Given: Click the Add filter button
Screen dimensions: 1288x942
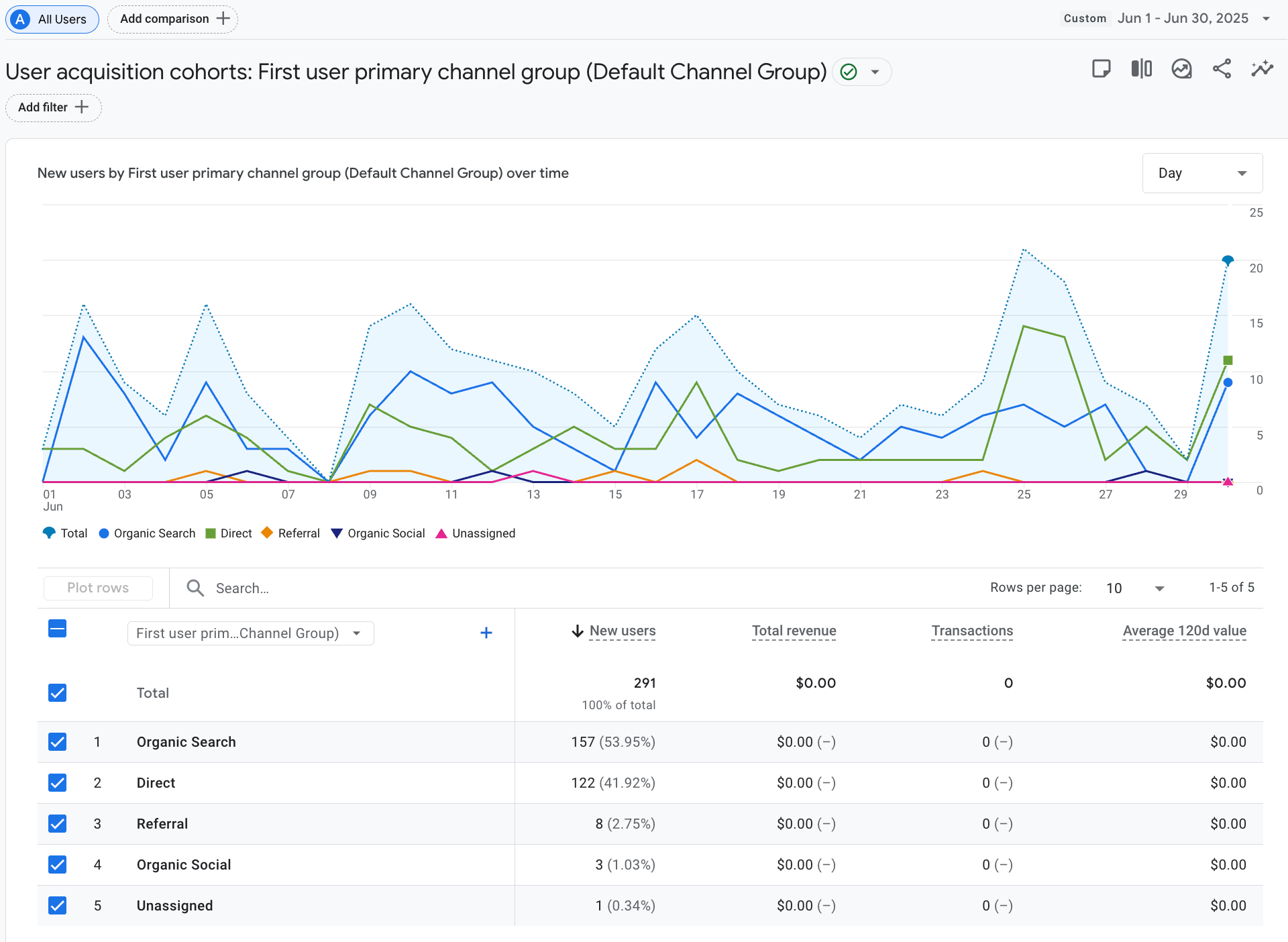Looking at the screenshot, I should [53, 107].
